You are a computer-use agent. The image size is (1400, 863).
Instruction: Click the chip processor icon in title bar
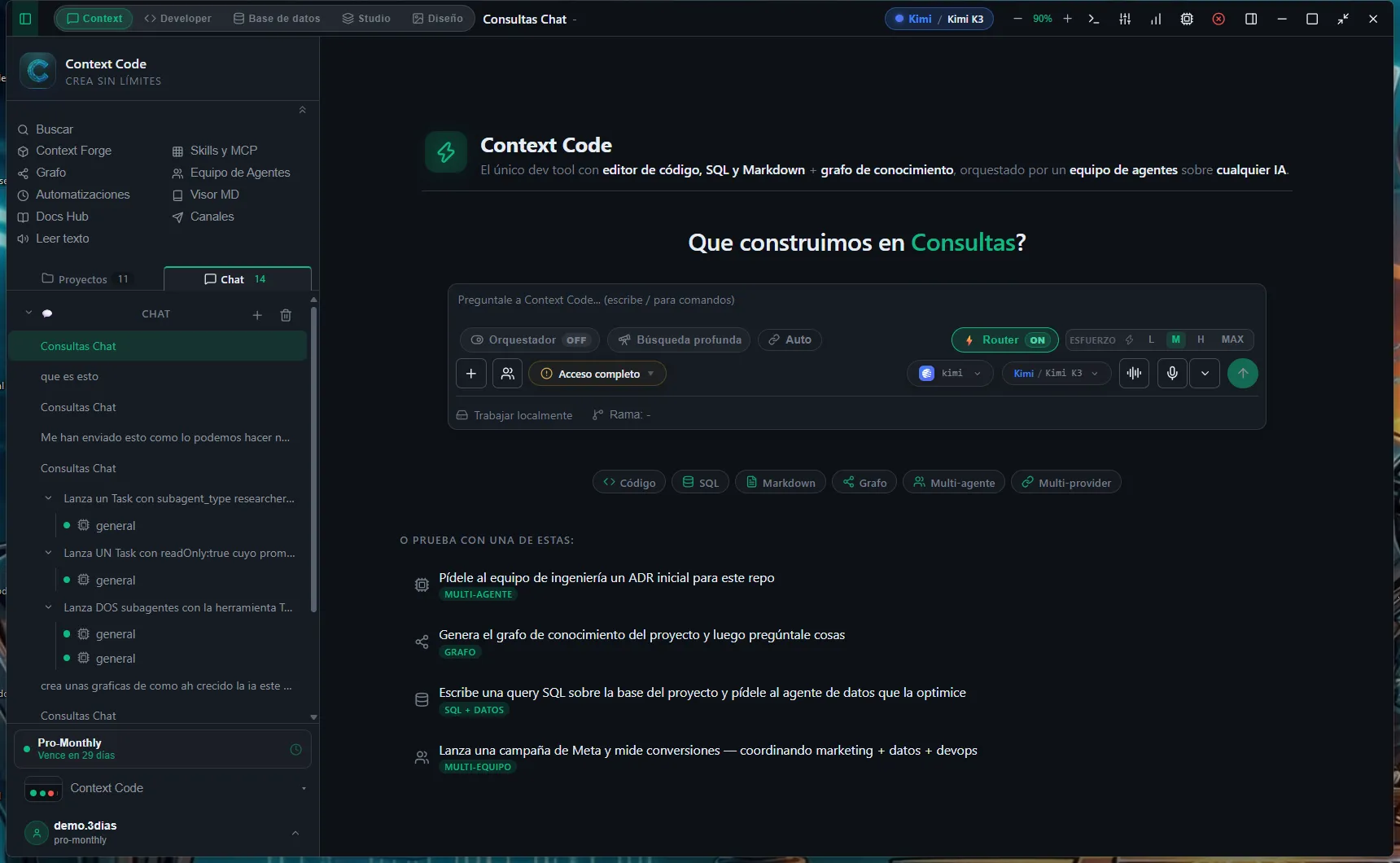1187,19
